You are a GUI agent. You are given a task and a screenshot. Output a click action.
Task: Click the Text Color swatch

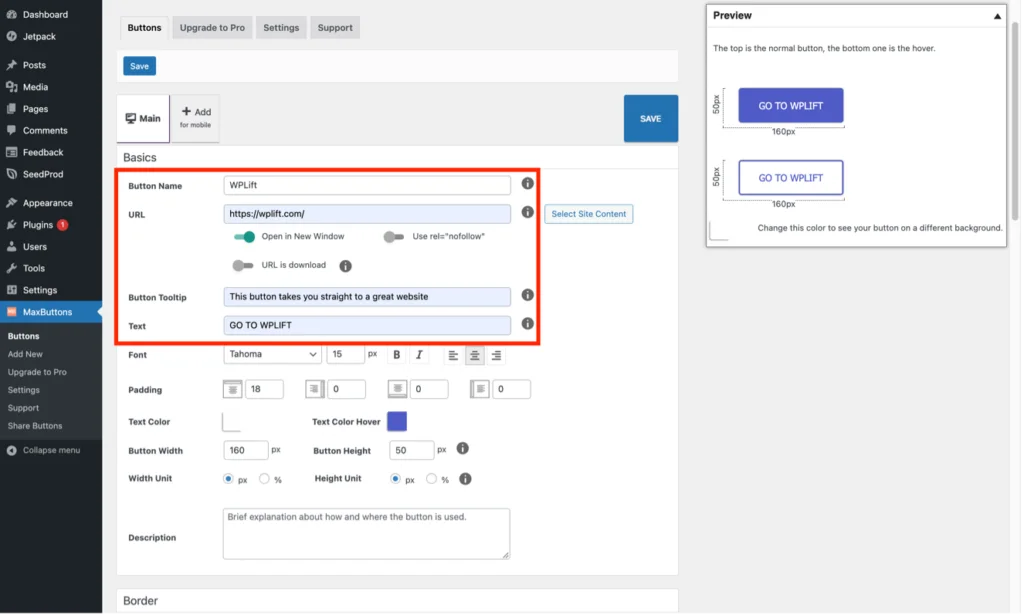[x=232, y=422]
